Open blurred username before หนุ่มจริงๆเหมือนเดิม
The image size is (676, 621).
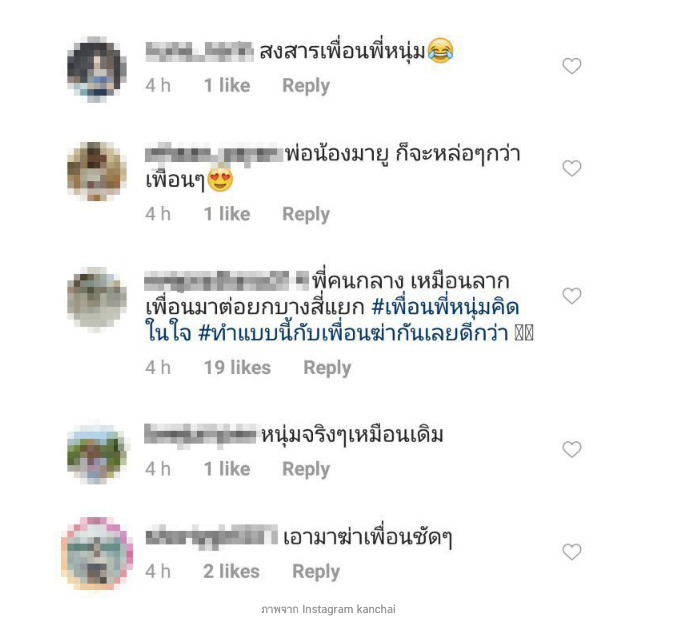pyautogui.click(x=200, y=434)
